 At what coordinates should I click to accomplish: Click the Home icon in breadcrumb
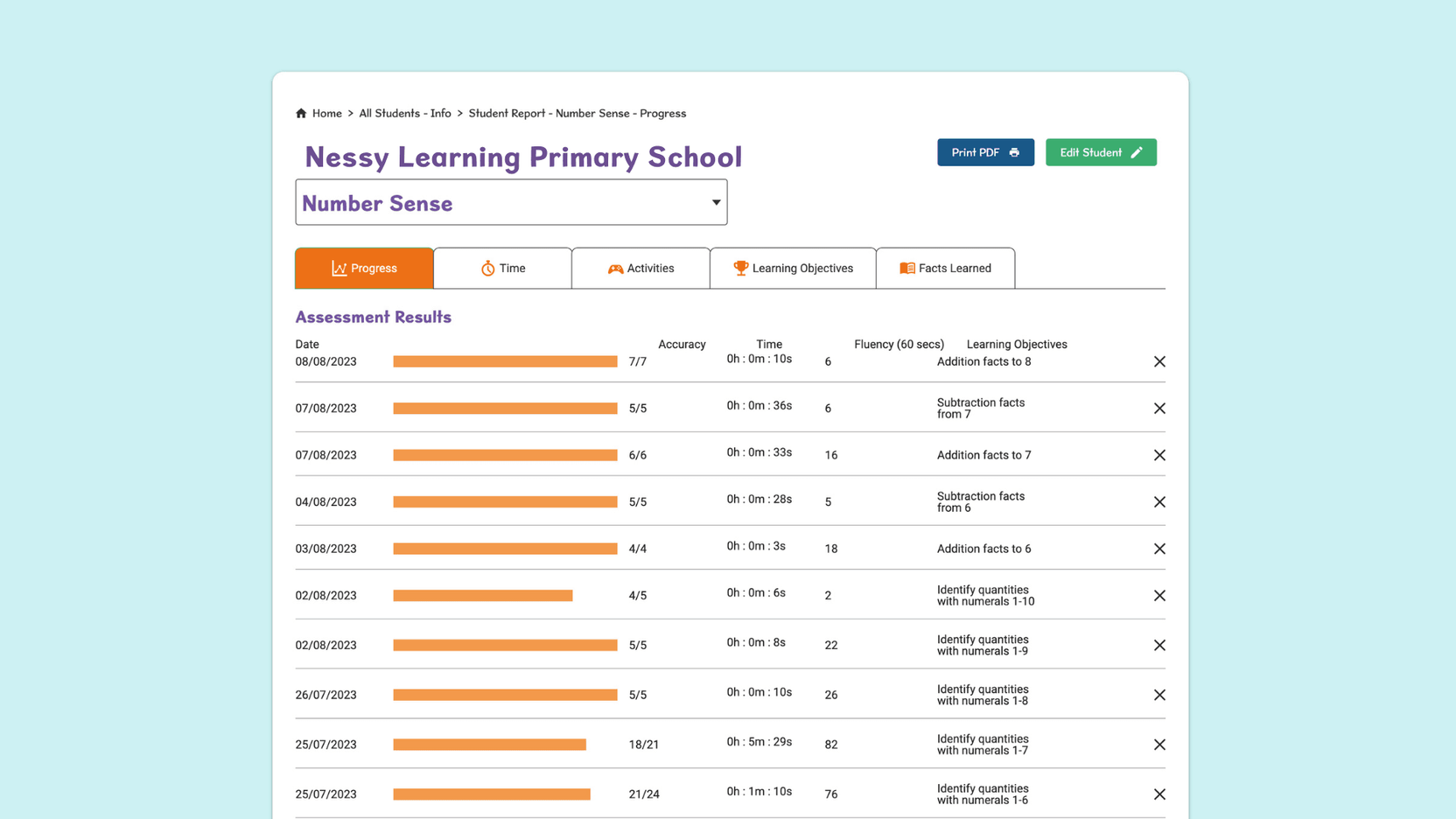301,113
